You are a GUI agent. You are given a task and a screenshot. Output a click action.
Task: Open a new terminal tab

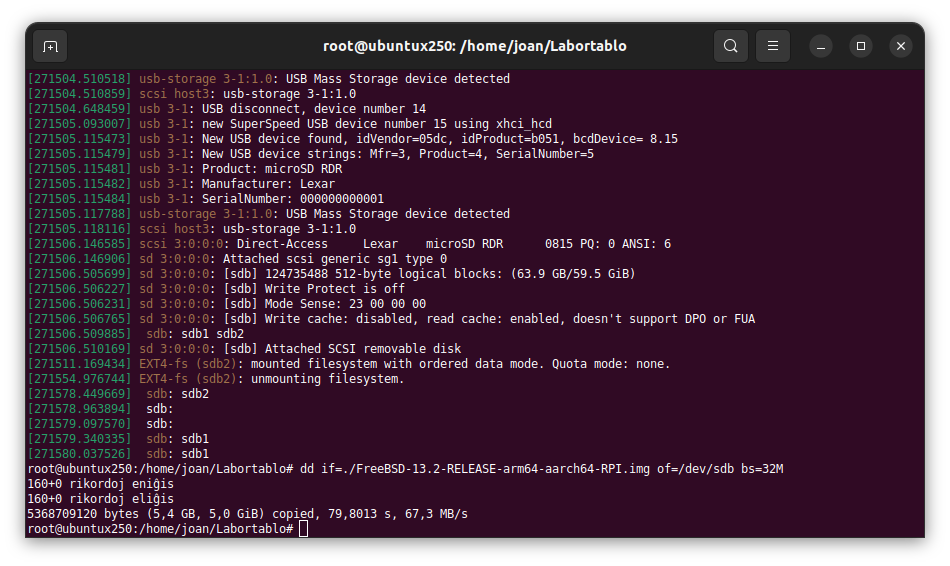(x=50, y=46)
